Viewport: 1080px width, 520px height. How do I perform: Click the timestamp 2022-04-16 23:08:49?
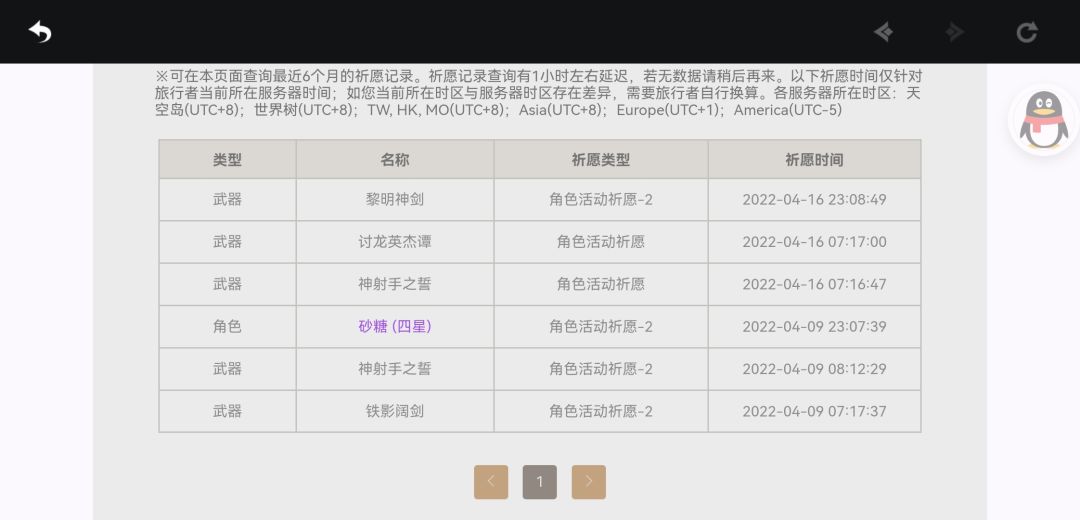pos(814,200)
